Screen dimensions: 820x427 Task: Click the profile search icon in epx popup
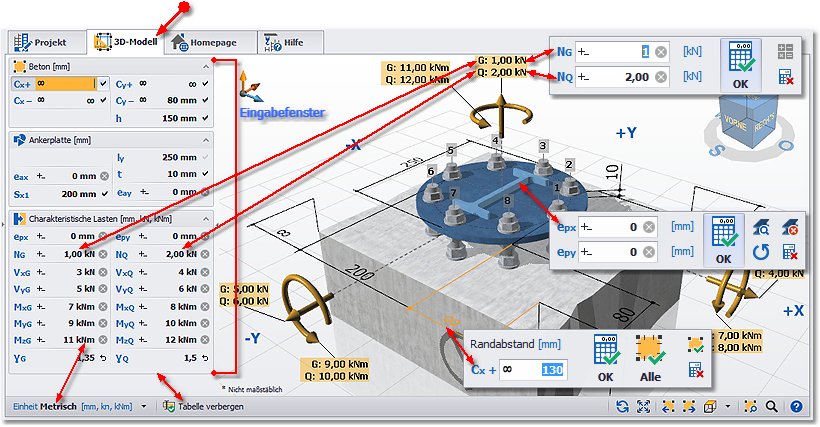point(761,227)
